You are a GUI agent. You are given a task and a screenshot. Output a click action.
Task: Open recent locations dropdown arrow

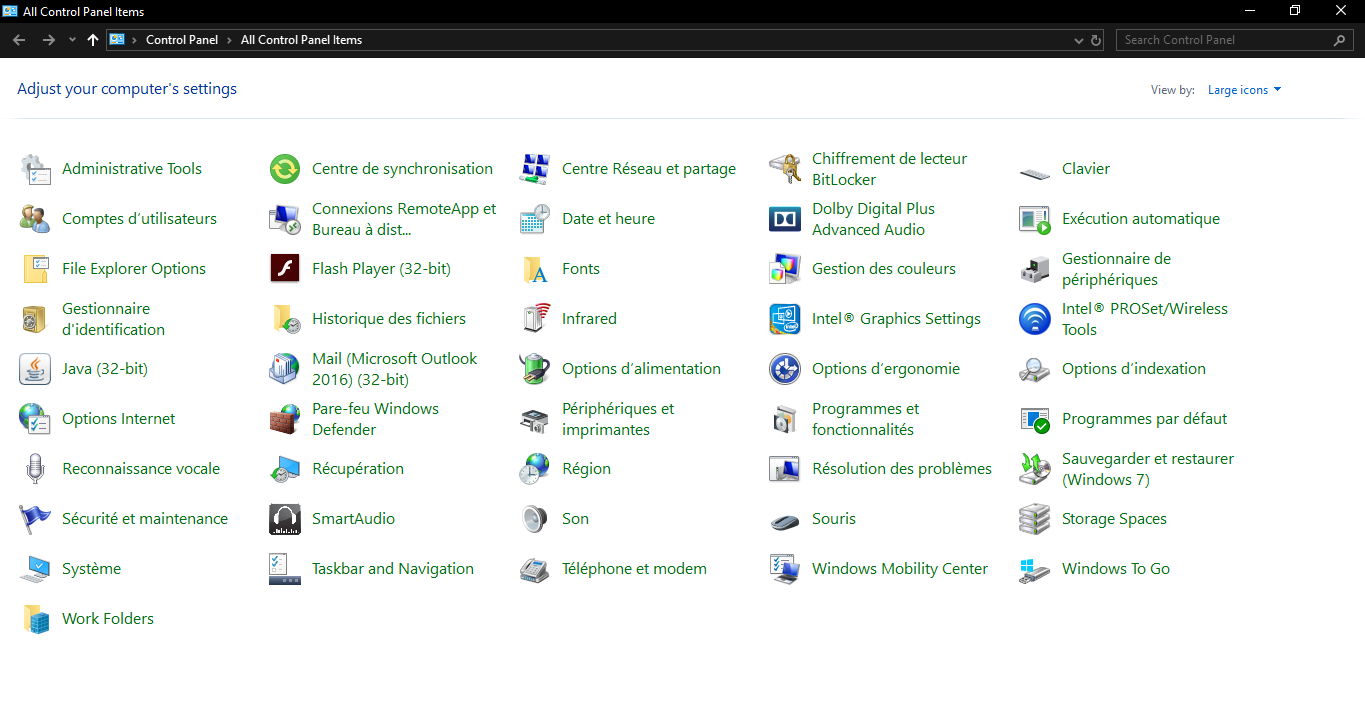[72, 40]
